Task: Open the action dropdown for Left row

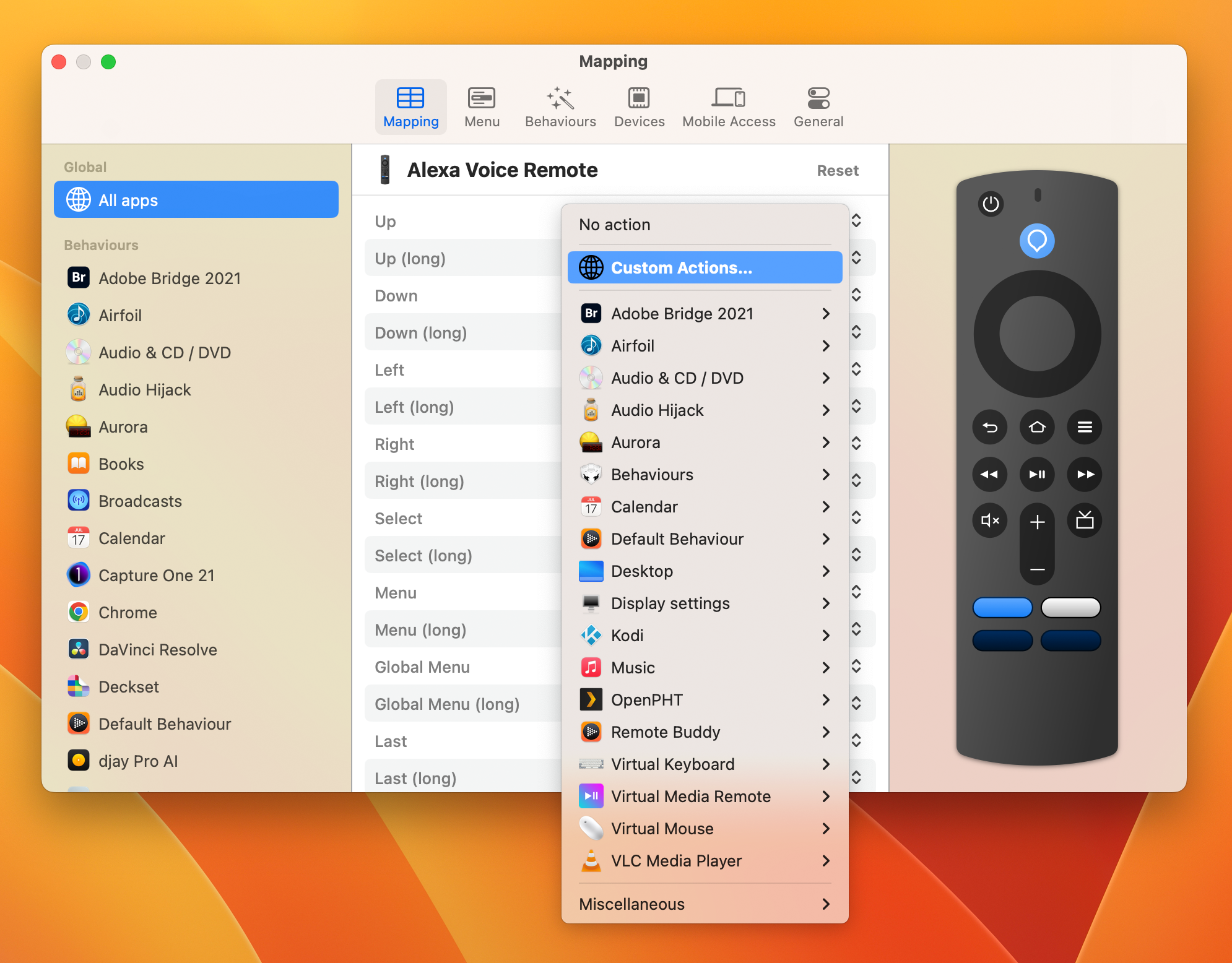Action: 856,369
